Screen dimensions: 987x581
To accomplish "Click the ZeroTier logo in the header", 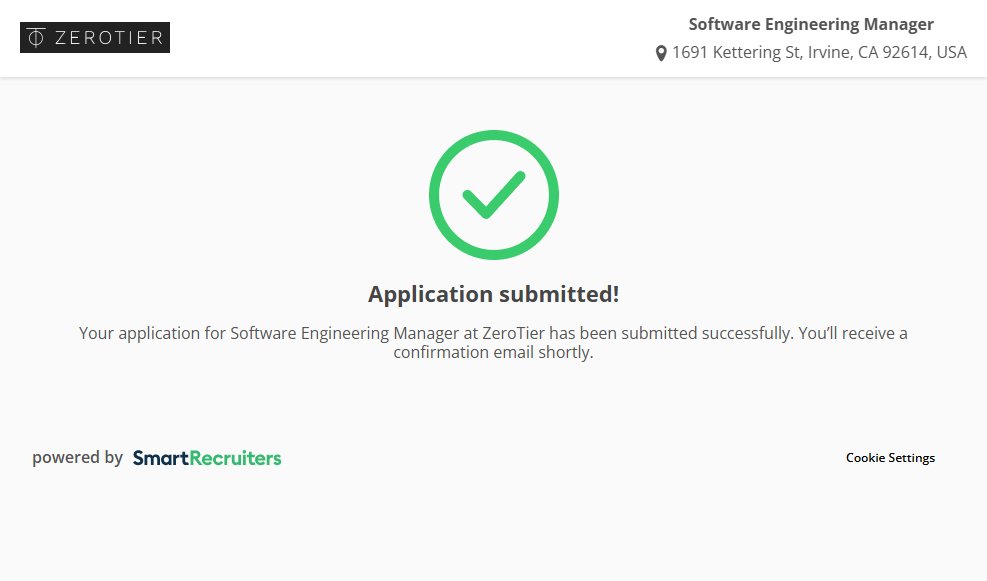I will 95,38.
